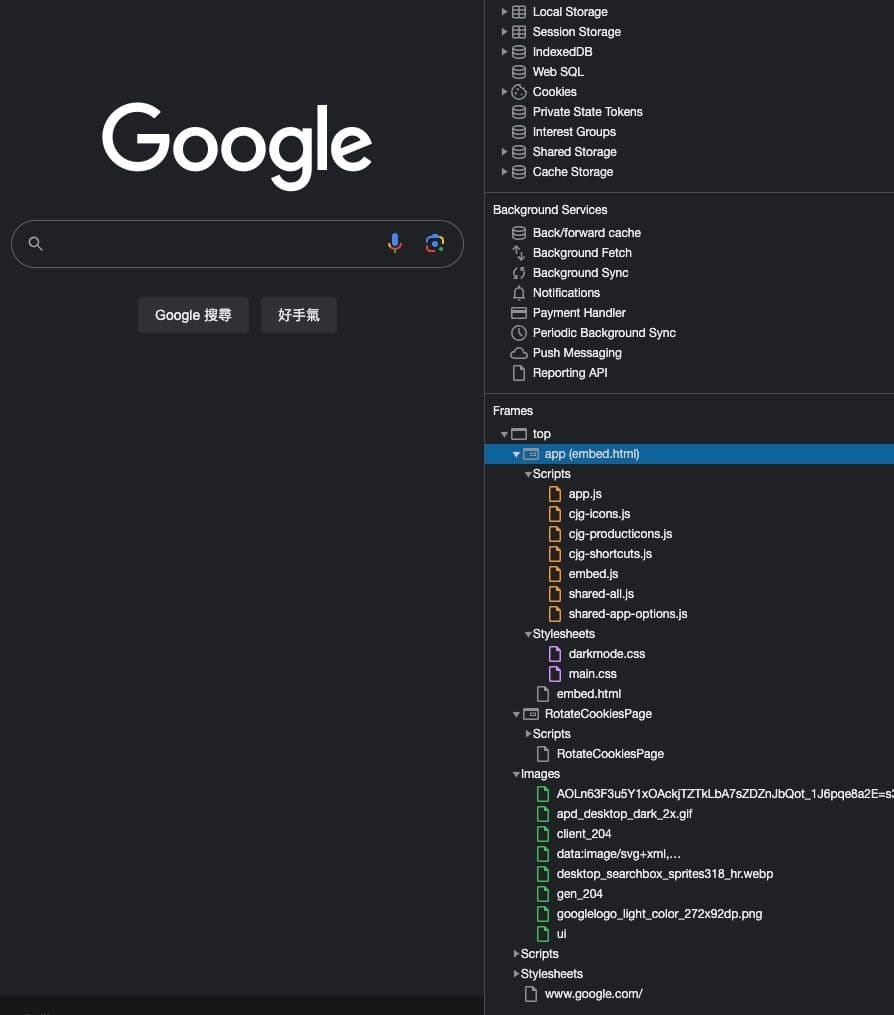Click the 好手氣 button
This screenshot has height=1015, width=894.
point(298,315)
